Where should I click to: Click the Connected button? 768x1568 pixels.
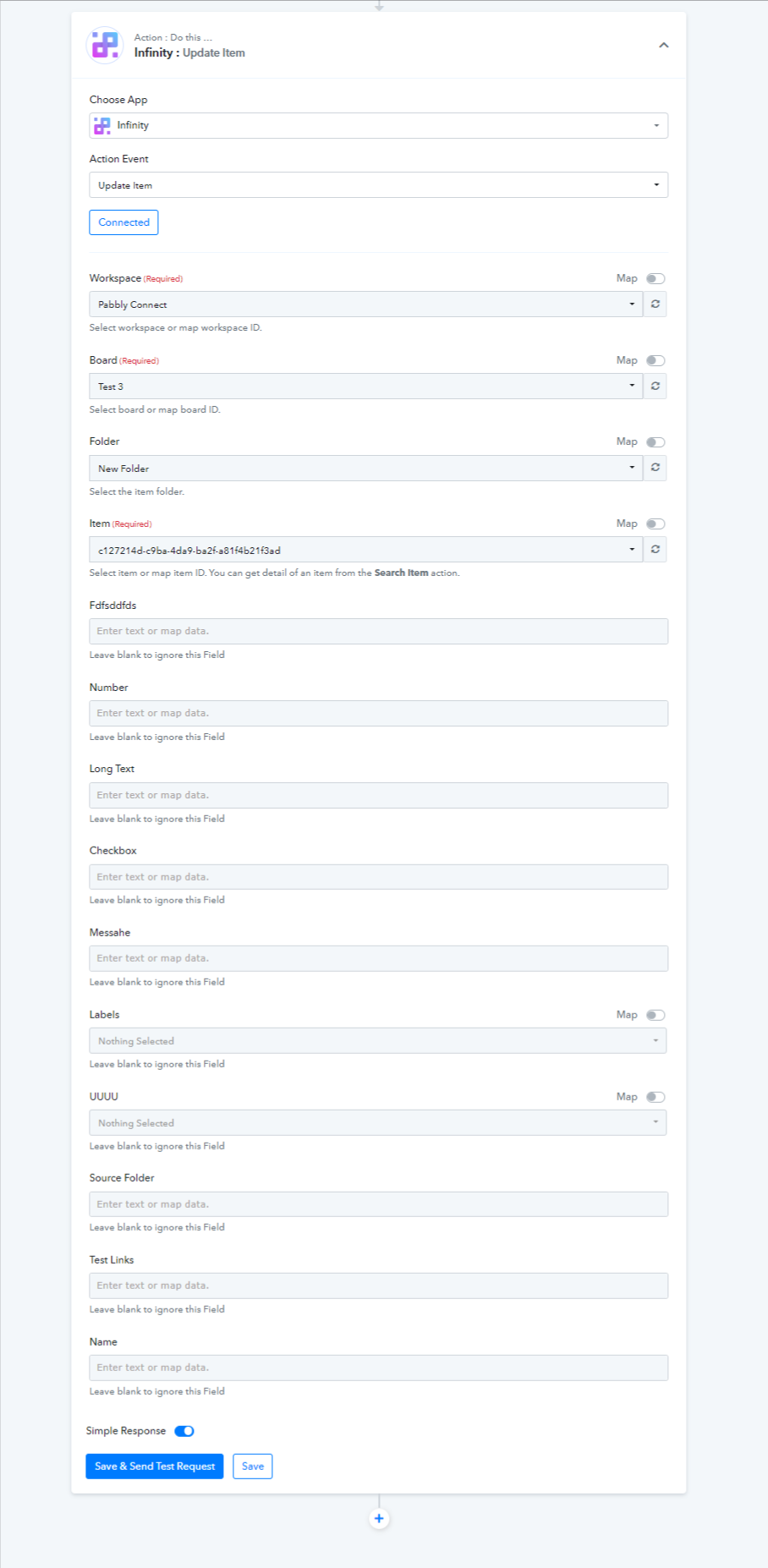[123, 222]
